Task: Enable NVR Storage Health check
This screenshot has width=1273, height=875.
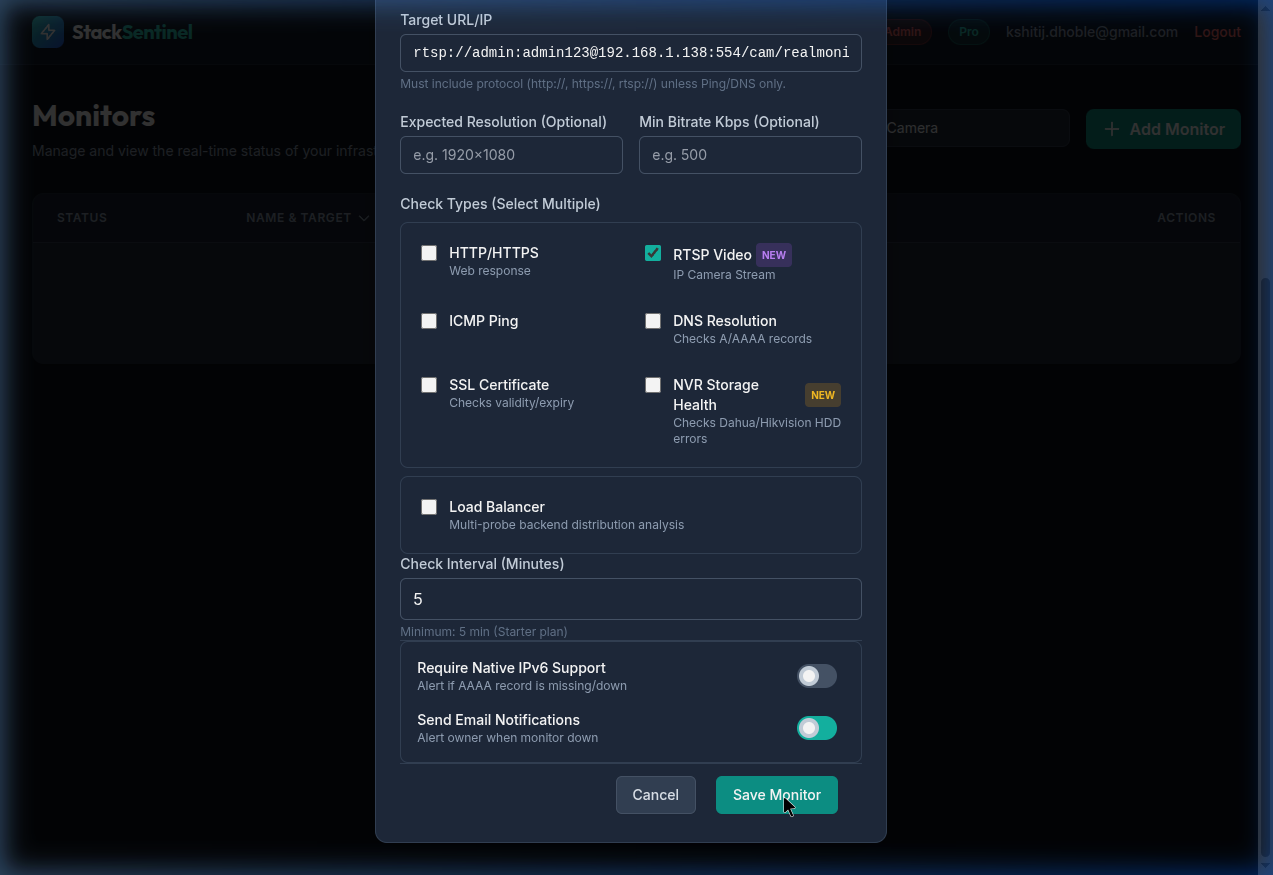Action: [x=653, y=385]
